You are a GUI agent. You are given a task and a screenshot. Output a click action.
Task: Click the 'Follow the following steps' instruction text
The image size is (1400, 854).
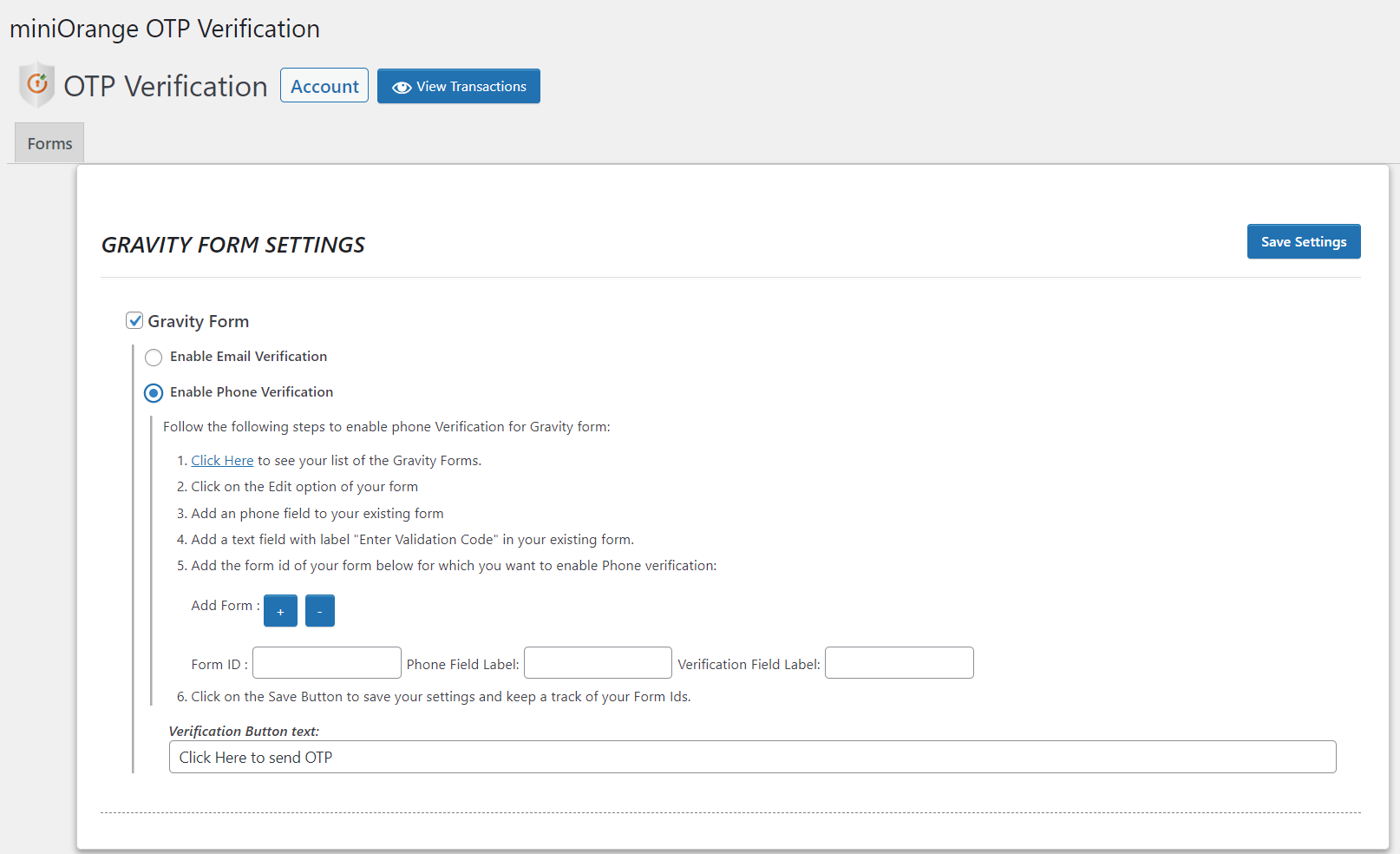pyautogui.click(x=387, y=427)
